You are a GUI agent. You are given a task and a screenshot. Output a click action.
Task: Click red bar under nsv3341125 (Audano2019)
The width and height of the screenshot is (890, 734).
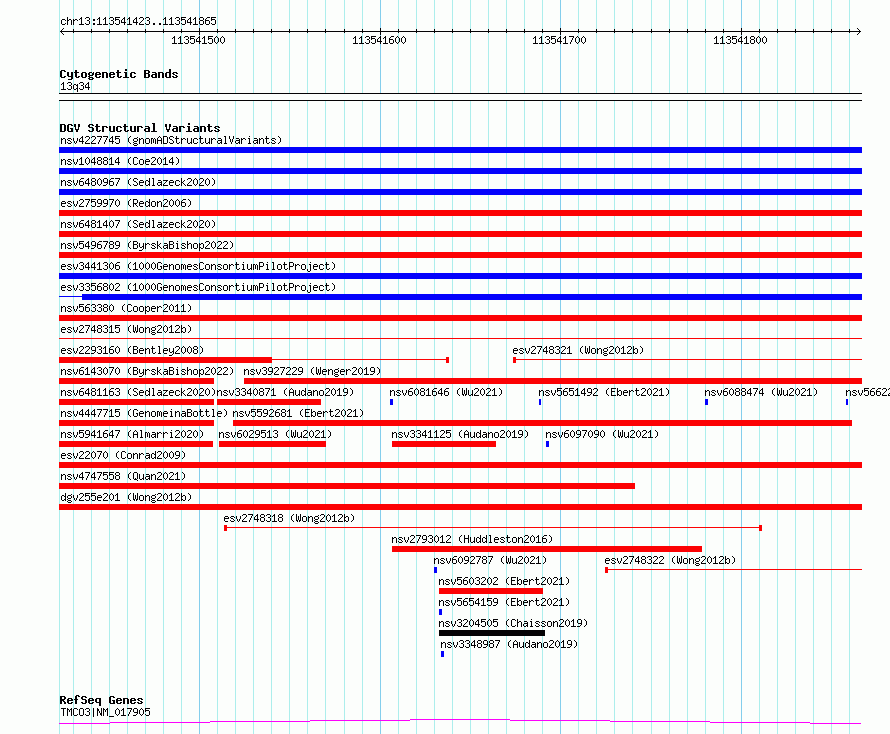pos(444,444)
